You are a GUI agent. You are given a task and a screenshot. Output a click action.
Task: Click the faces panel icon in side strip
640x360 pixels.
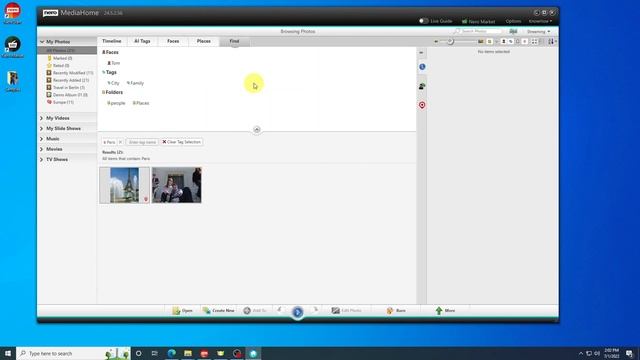point(422,86)
